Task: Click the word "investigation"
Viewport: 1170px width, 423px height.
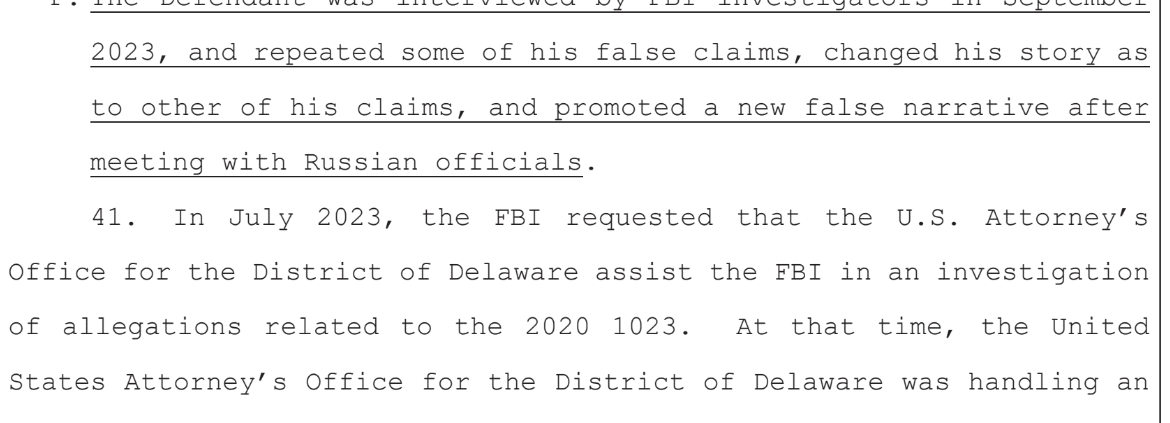Action: 1042,273
